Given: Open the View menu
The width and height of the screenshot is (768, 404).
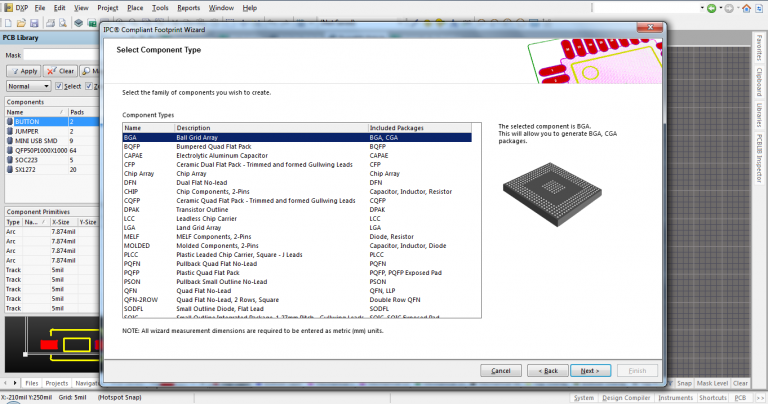Looking at the screenshot, I should click(81, 8).
